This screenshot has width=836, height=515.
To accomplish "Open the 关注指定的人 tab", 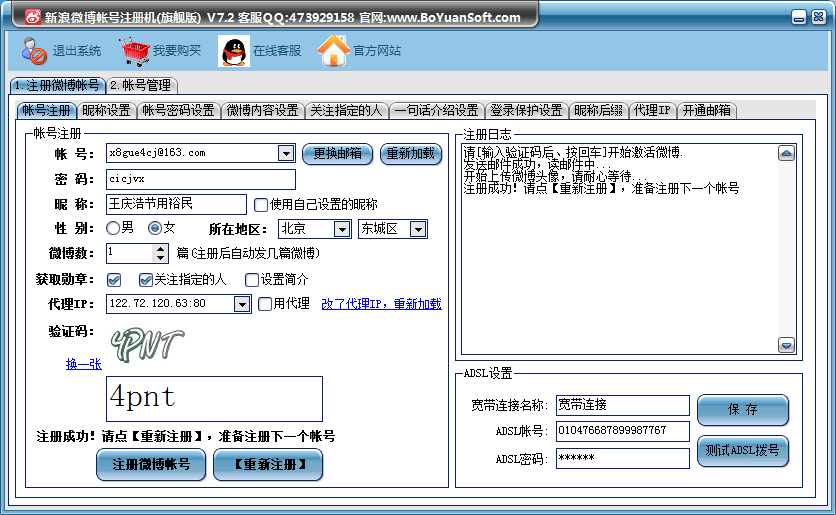I will point(347,110).
